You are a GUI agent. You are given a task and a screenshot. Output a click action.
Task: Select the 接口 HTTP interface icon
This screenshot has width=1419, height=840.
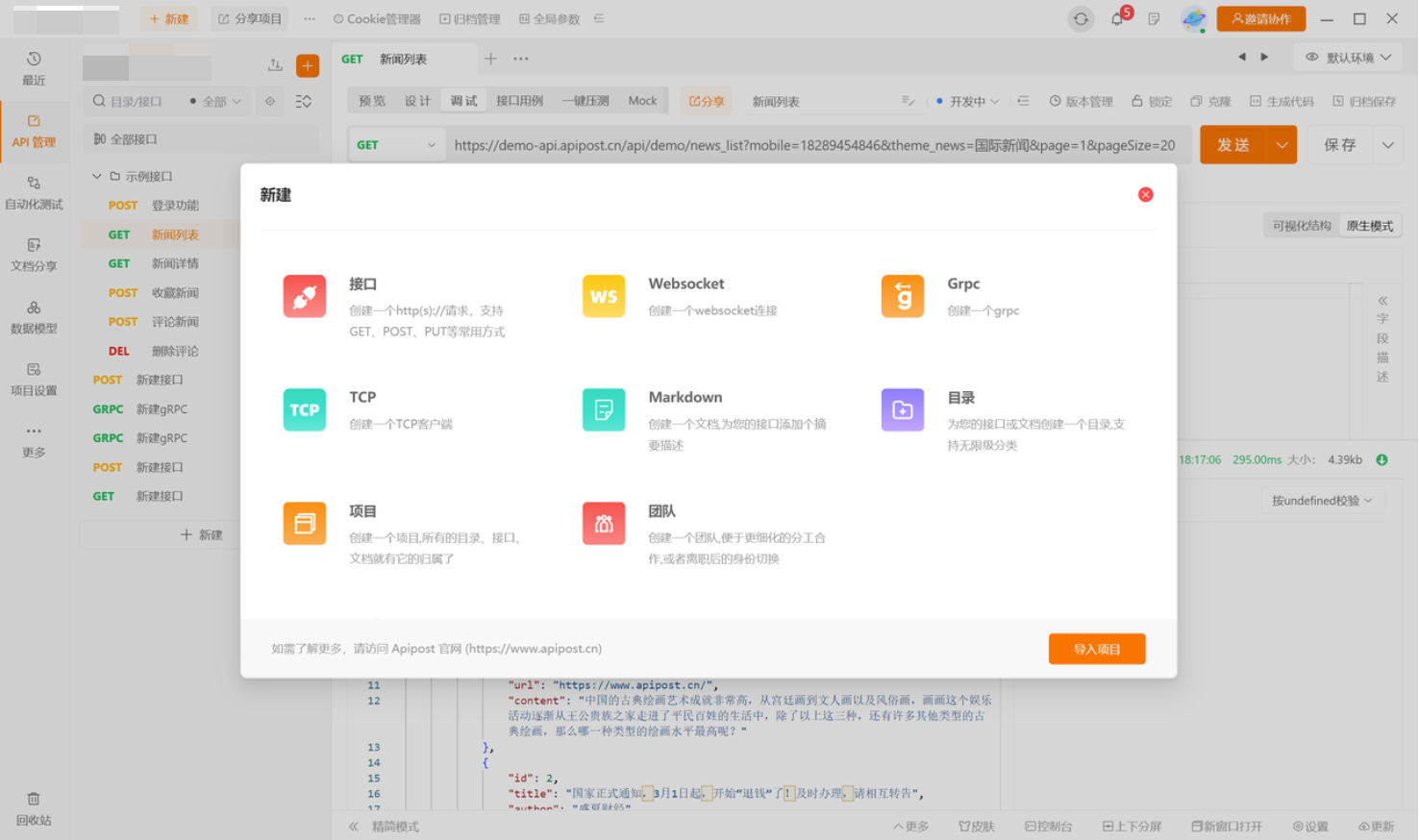click(x=304, y=296)
